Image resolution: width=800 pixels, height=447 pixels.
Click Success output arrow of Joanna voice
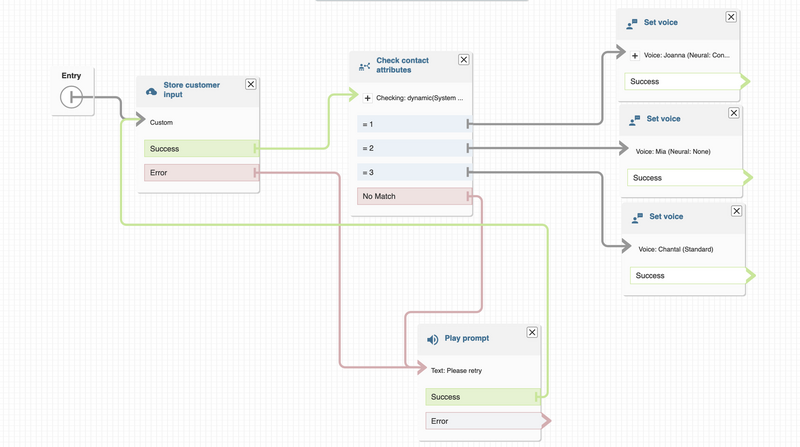pyautogui.click(x=745, y=81)
